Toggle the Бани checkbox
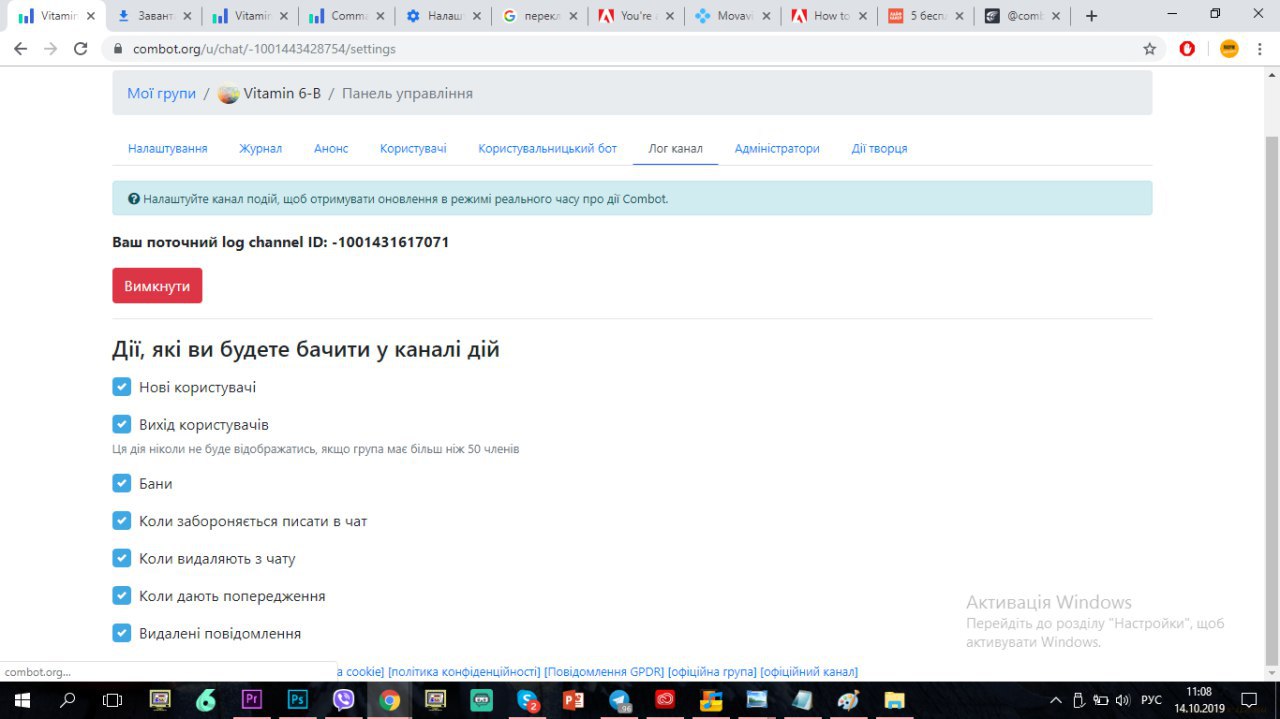 coord(122,483)
